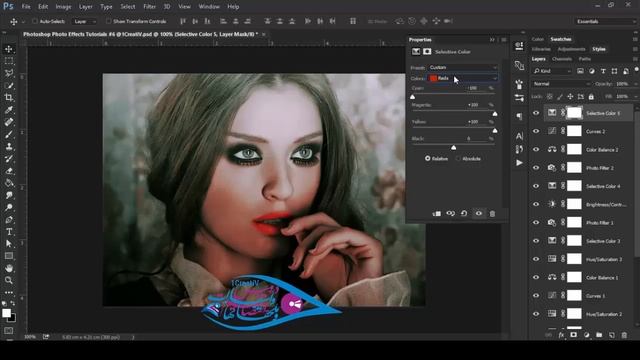Select the Horizontal Type tool

tap(9, 232)
